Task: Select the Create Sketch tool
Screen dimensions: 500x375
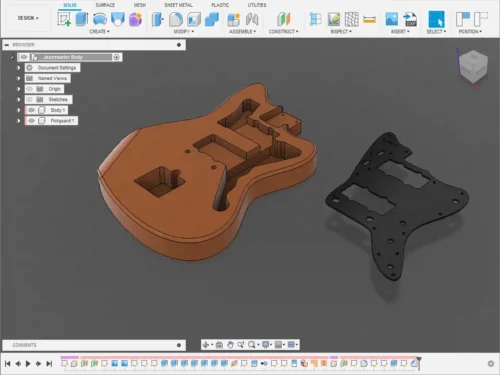Action: coord(64,19)
